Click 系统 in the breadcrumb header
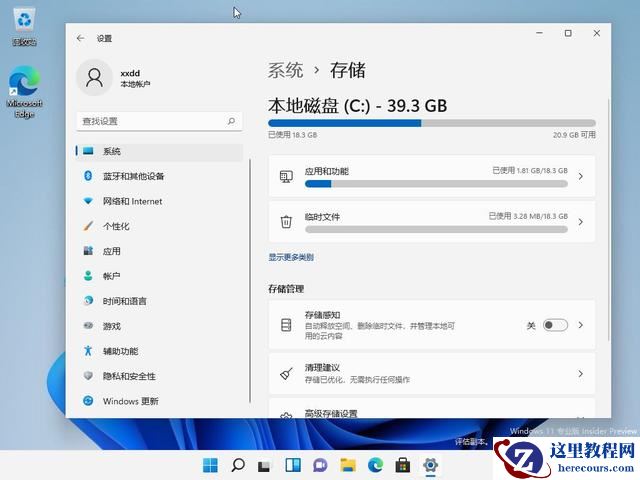This screenshot has width=640, height=480. pyautogui.click(x=285, y=70)
